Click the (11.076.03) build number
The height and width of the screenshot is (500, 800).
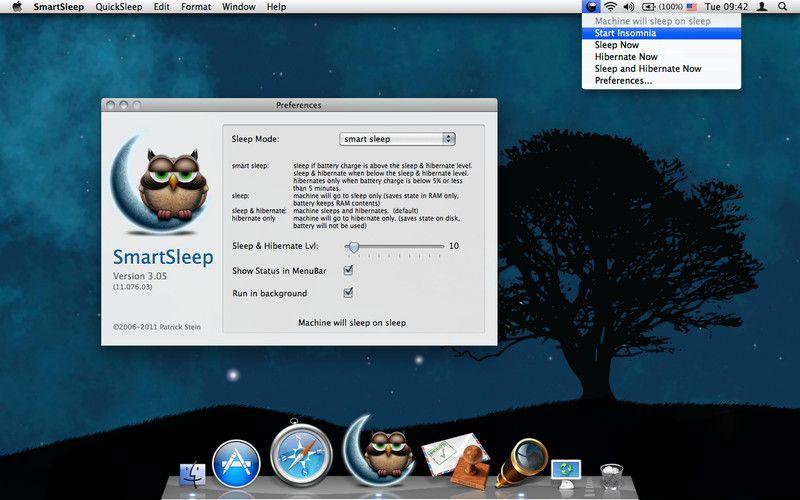point(132,287)
